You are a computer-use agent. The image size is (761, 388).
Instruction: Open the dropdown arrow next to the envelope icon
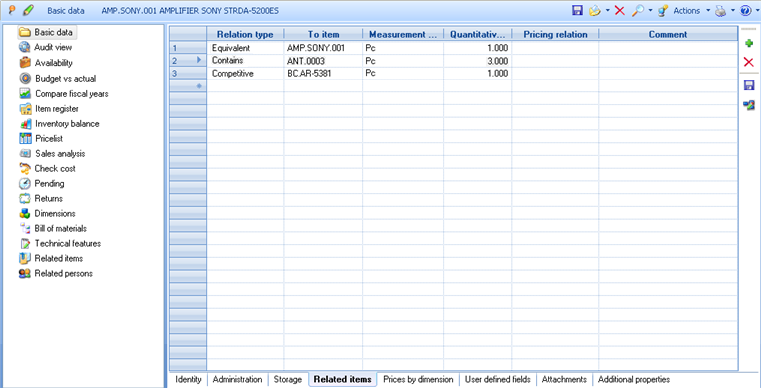[608, 10]
